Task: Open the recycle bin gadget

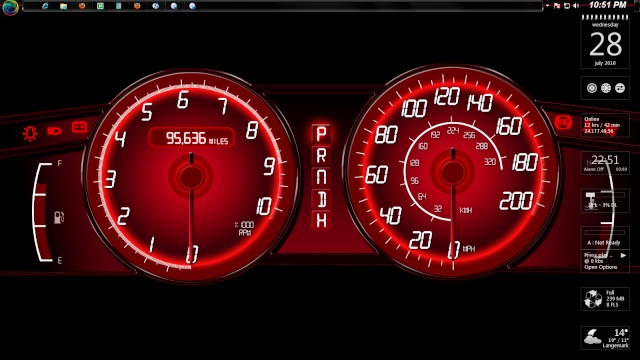Action: [605, 298]
